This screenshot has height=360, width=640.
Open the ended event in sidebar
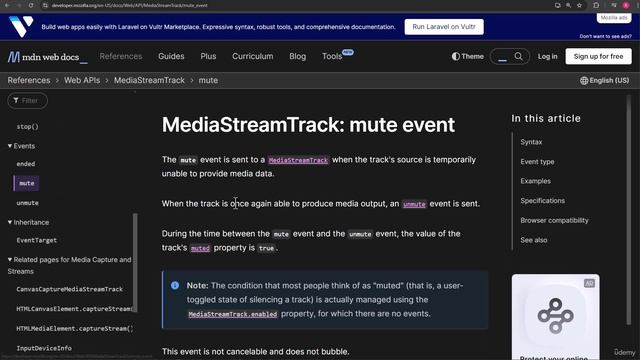(26, 164)
